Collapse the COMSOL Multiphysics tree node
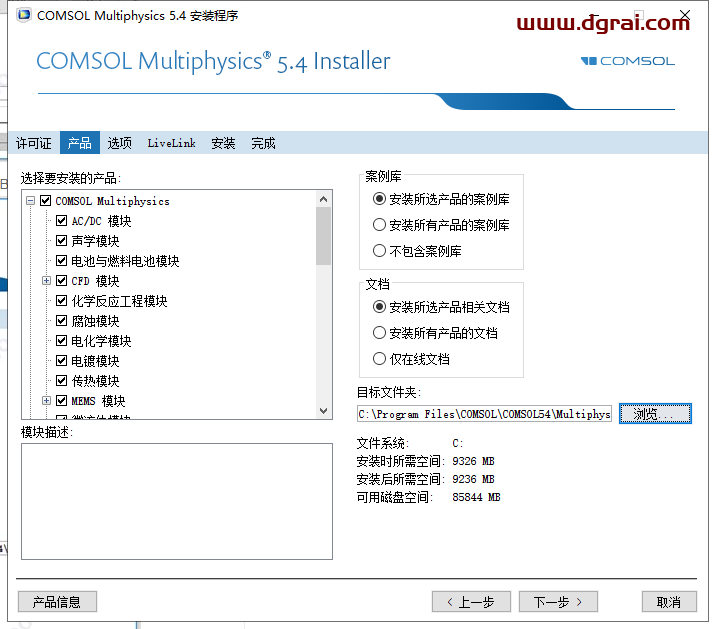Viewport: 716px width, 629px height. click(x=31, y=201)
